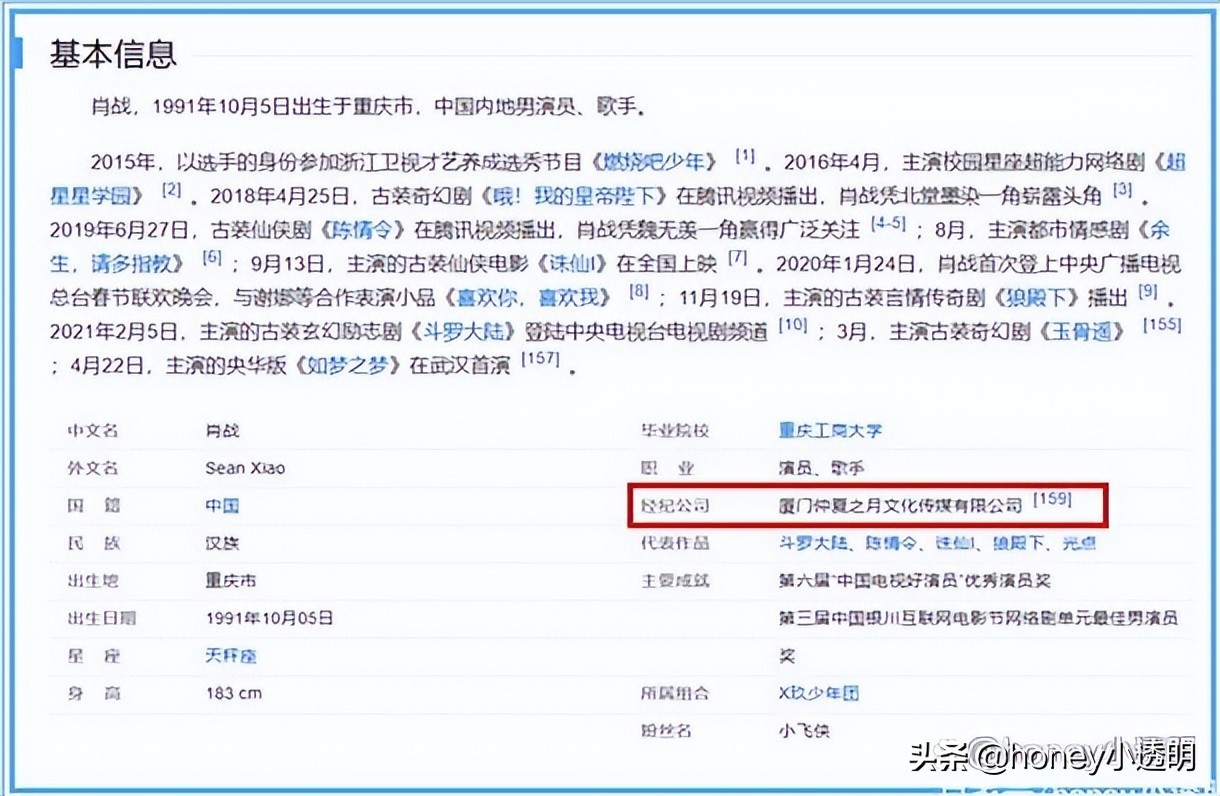The width and height of the screenshot is (1220, 796).
Task: Open the 《喜欢你,喜欢我》 sketch link
Action: point(532,298)
